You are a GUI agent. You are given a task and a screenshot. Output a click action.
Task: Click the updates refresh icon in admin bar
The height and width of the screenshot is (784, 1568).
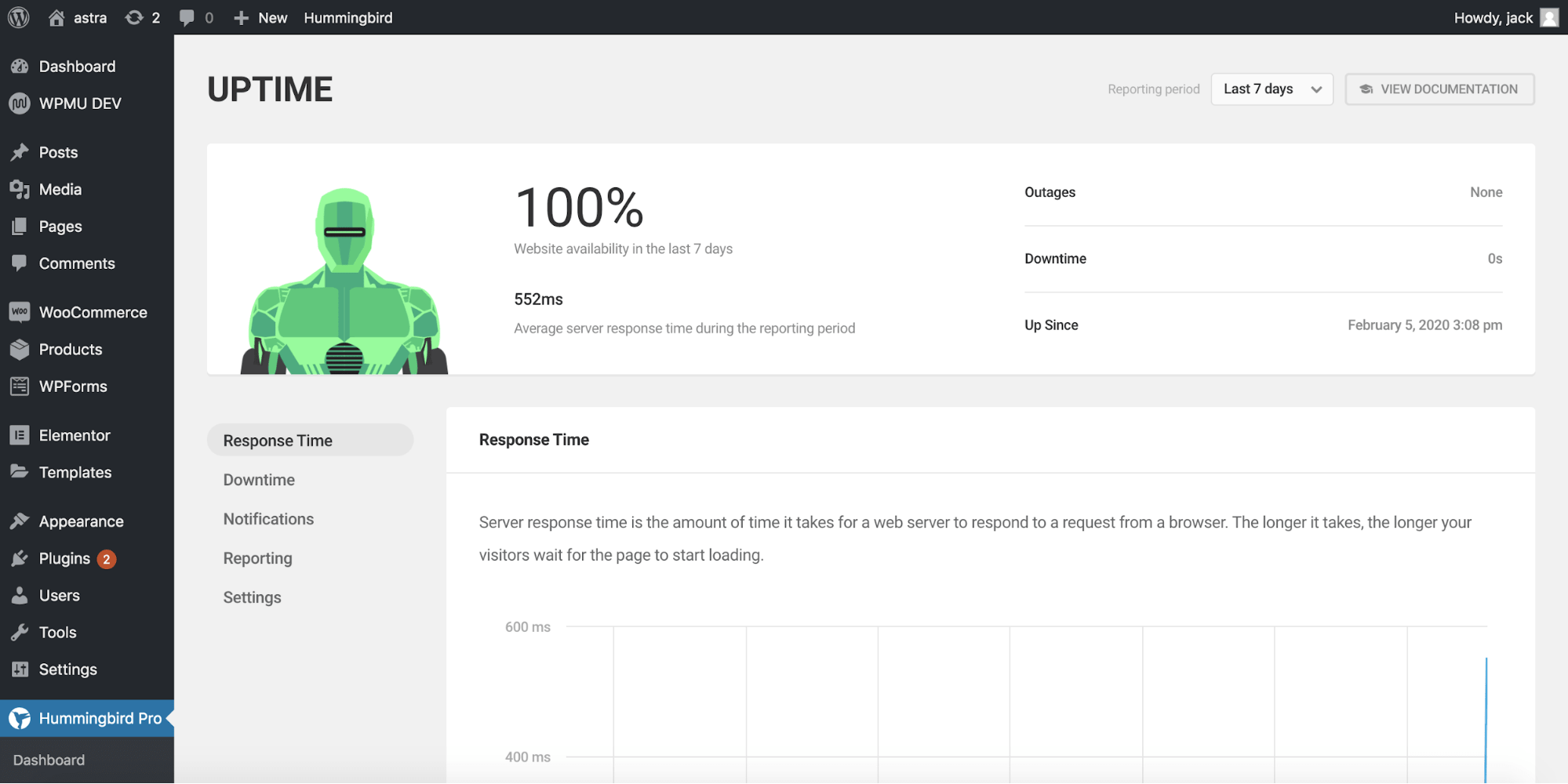click(133, 17)
